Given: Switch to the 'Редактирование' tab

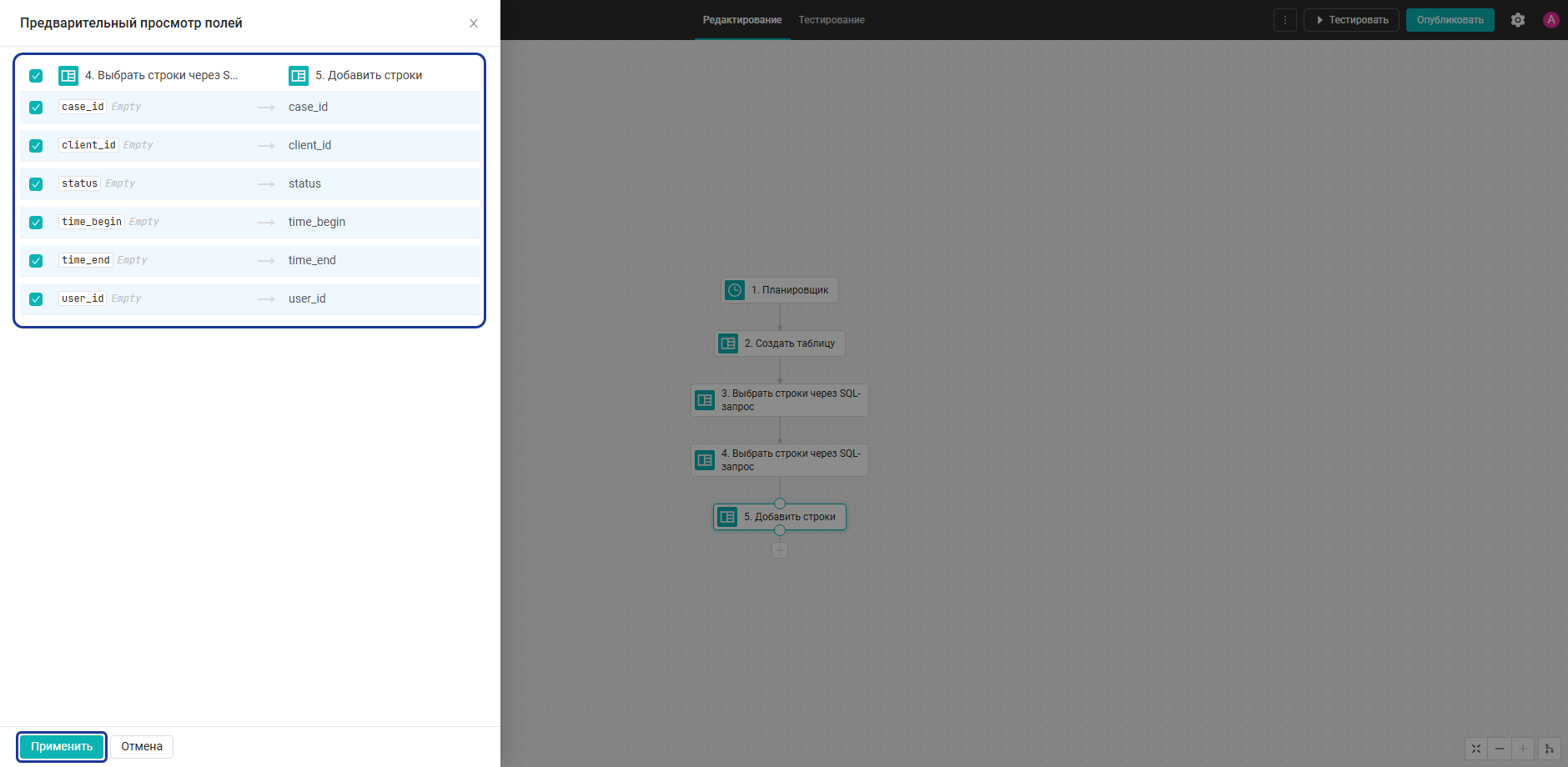Looking at the screenshot, I should click(742, 20).
